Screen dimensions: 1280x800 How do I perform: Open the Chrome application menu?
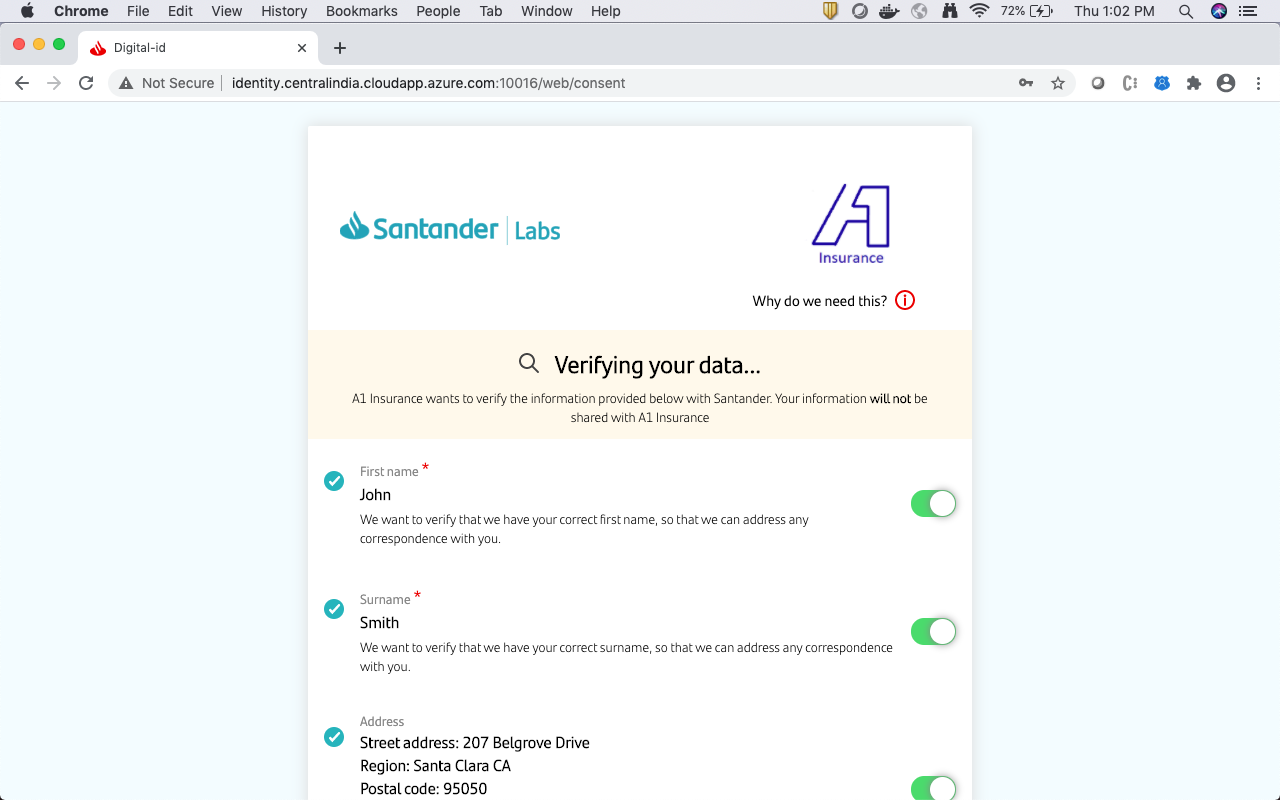[81, 11]
